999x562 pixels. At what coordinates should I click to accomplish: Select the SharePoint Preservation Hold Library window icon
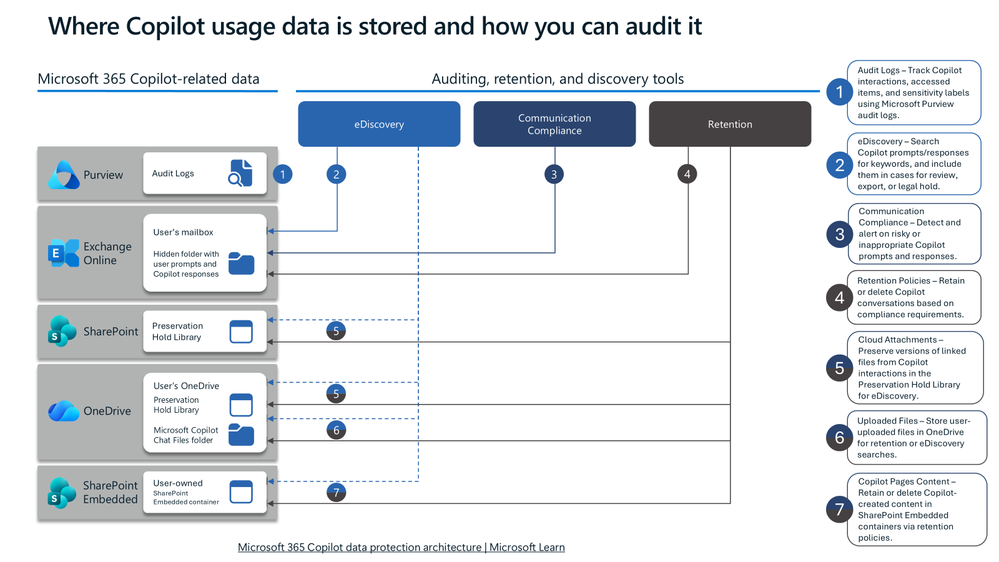(241, 331)
